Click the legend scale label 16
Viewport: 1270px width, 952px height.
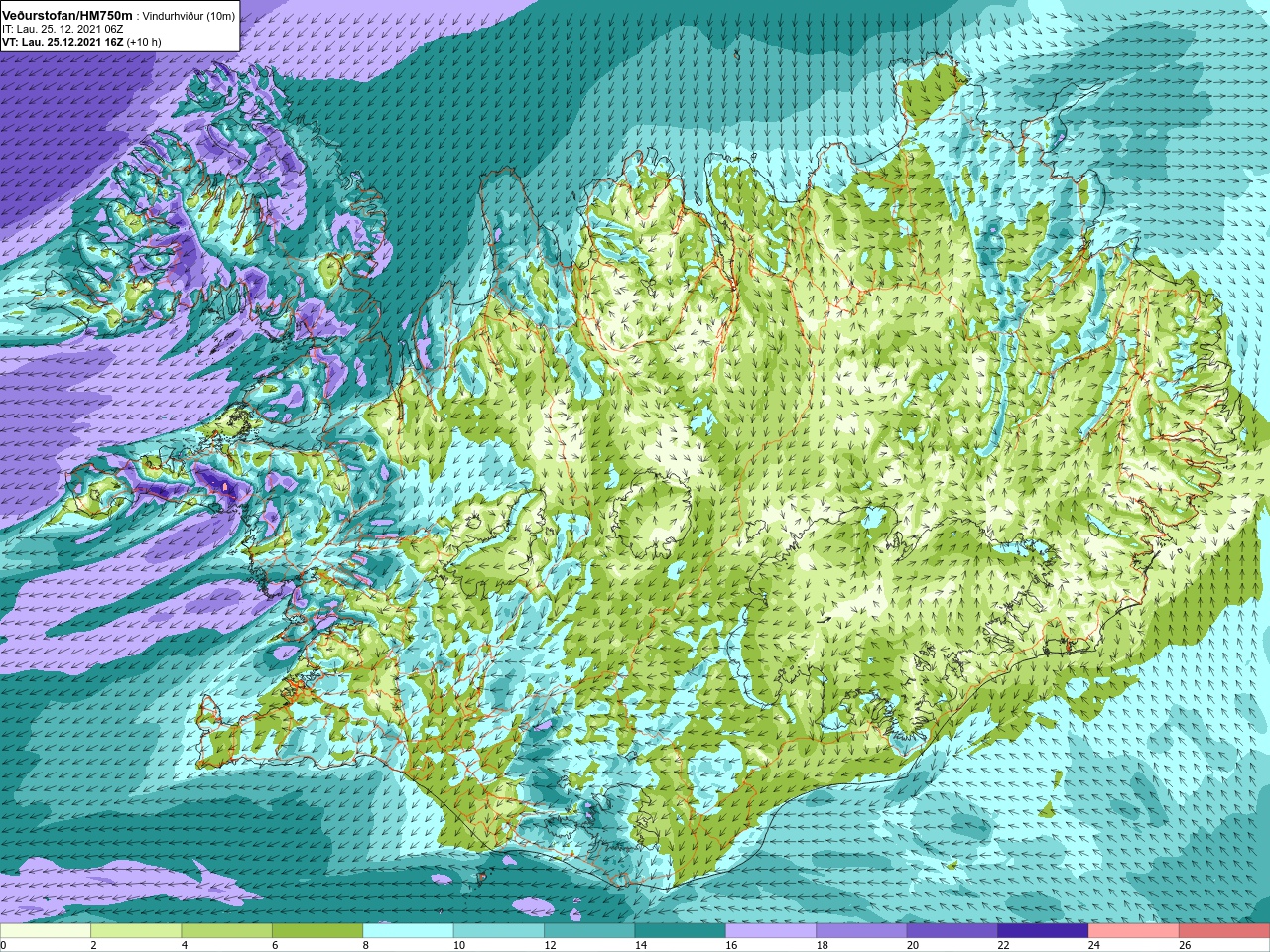(730, 946)
